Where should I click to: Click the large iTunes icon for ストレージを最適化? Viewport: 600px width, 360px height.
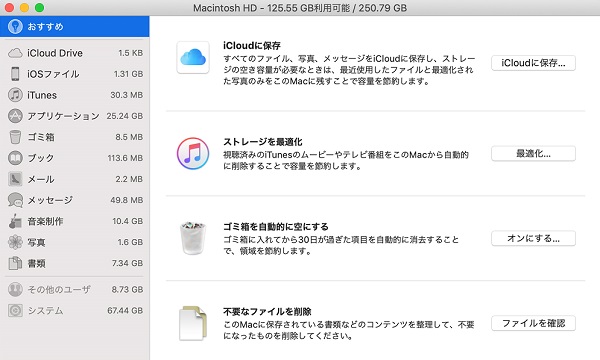point(193,153)
